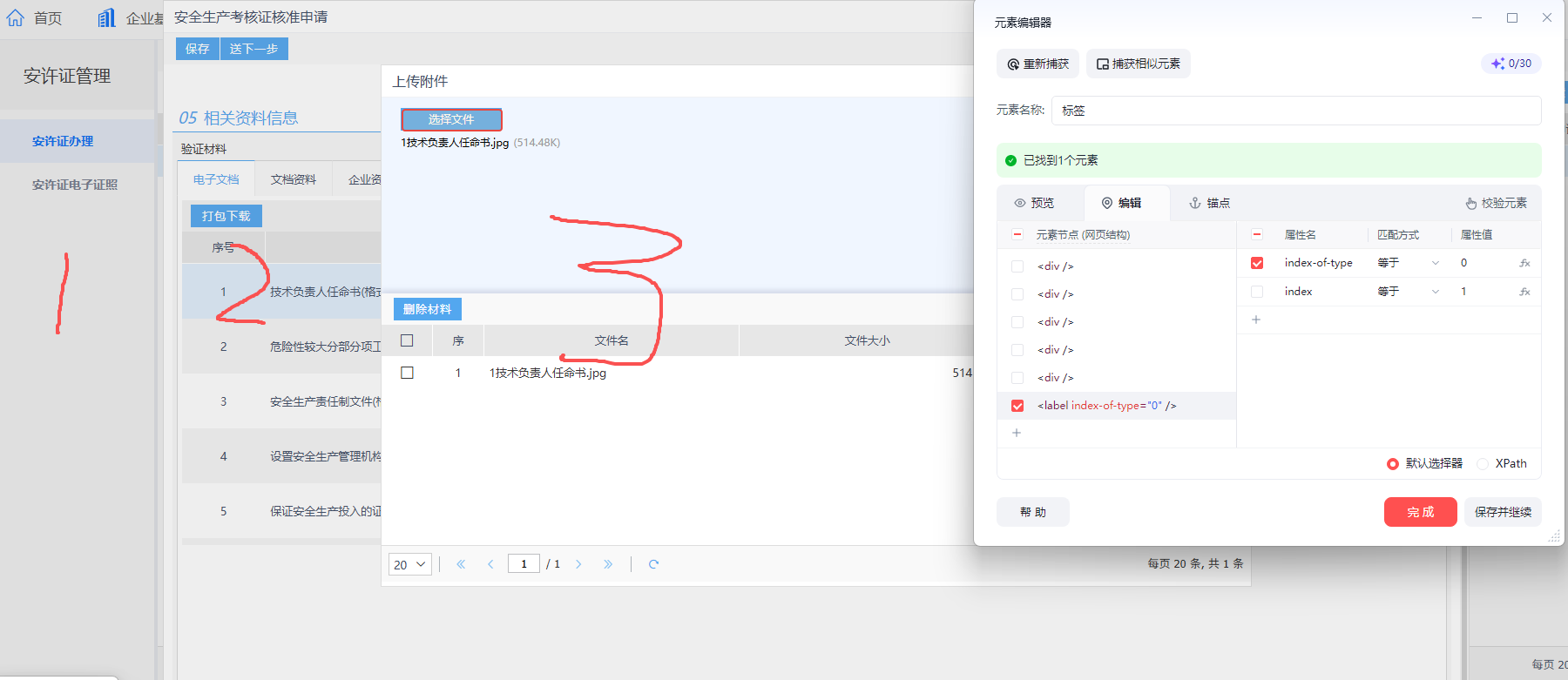Click 删除材料 button
The width and height of the screenshot is (1568, 680).
click(x=427, y=309)
